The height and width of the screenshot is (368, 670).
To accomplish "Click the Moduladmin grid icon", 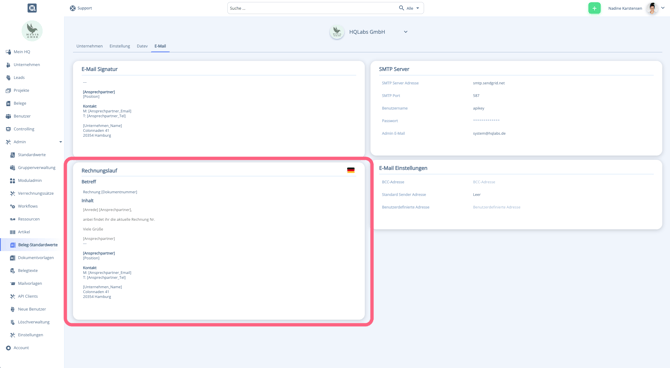I will (x=12, y=180).
